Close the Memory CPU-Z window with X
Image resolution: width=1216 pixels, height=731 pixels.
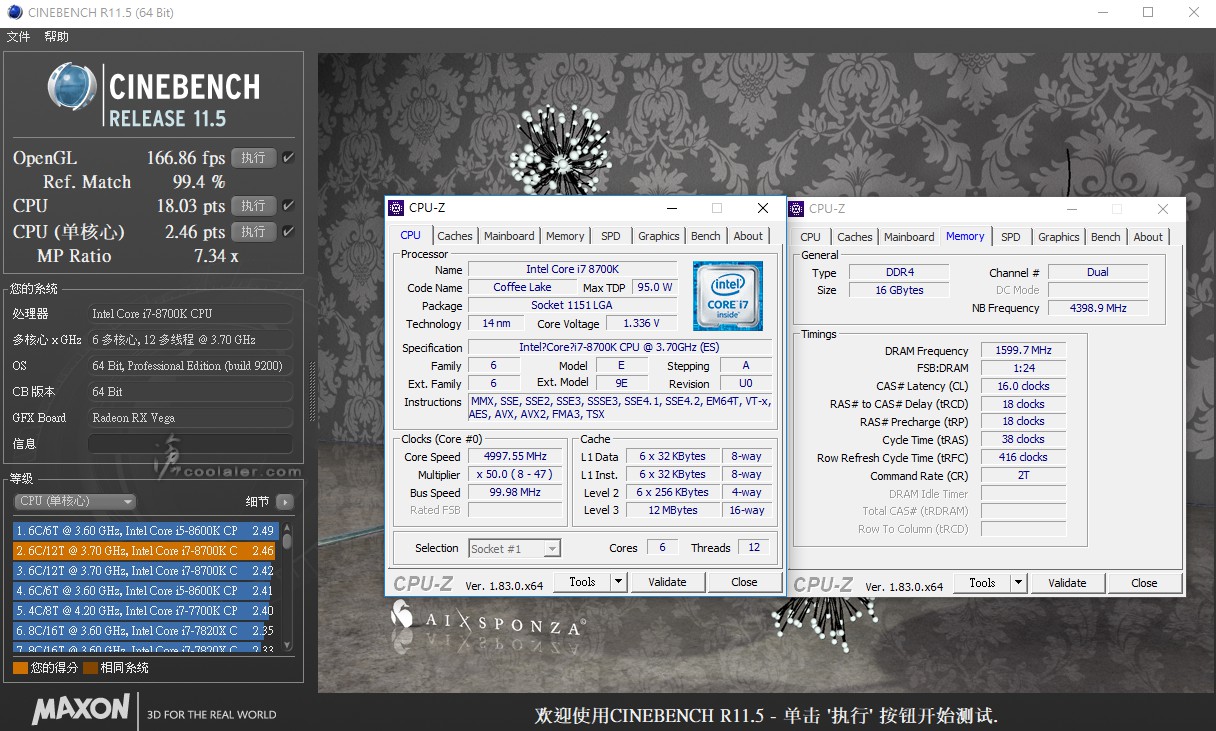pyautogui.click(x=1163, y=209)
